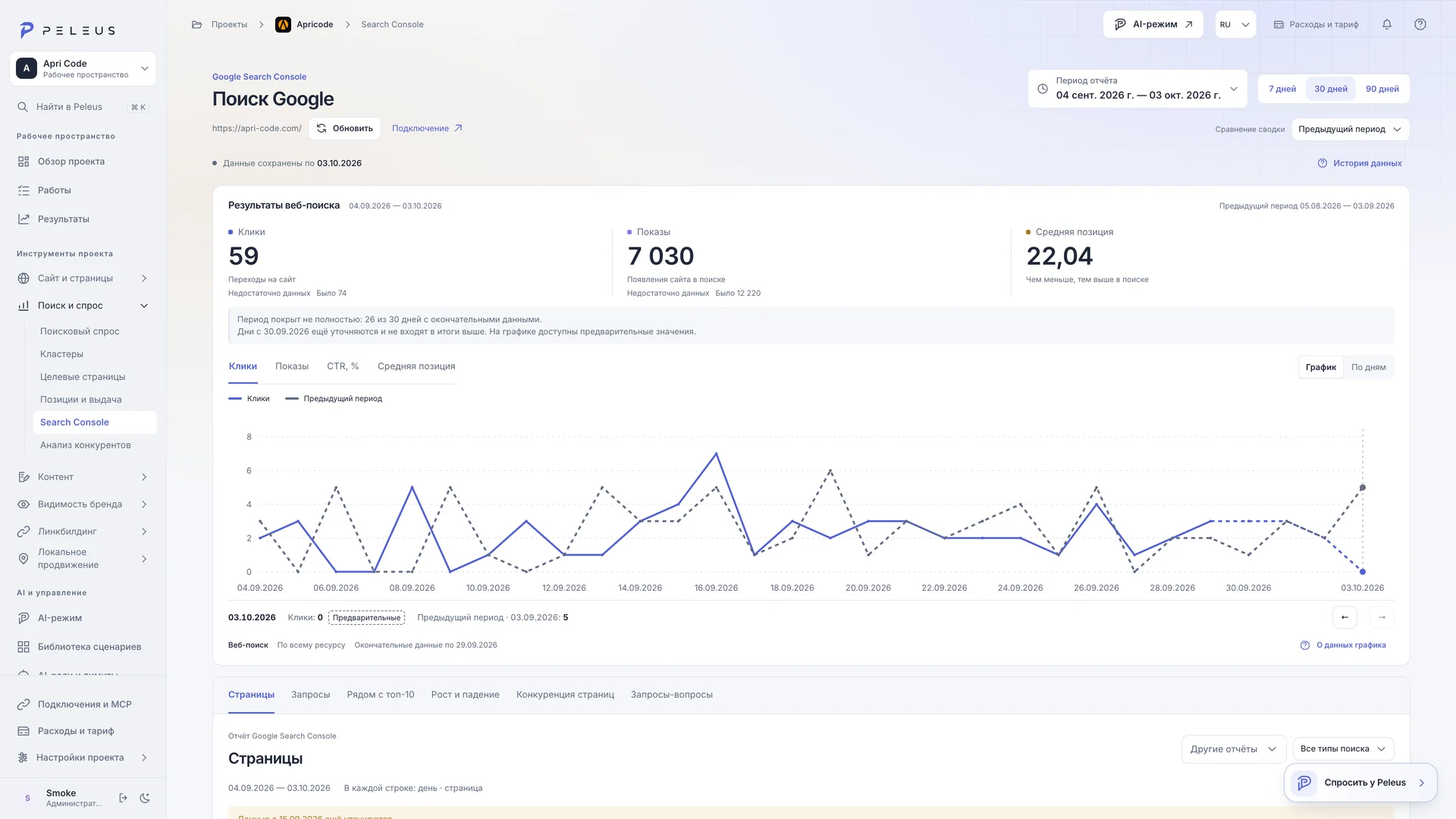
Task: Click the Обновить button
Action: pos(344,128)
